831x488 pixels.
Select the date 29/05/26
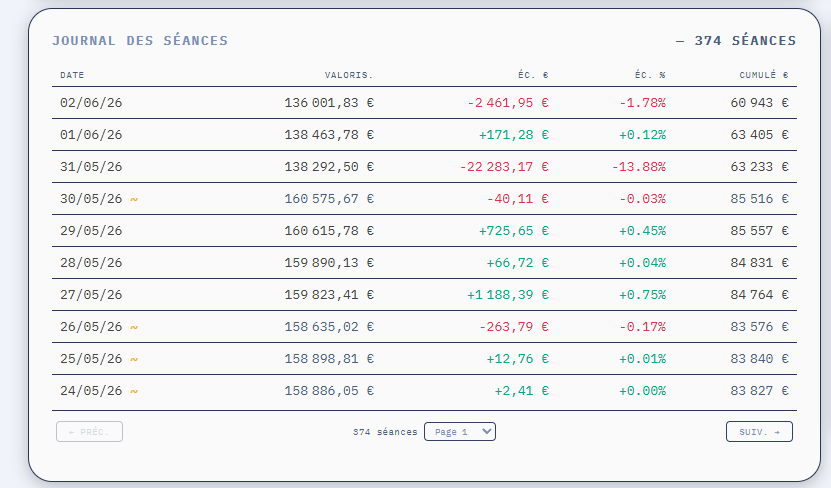(x=91, y=231)
